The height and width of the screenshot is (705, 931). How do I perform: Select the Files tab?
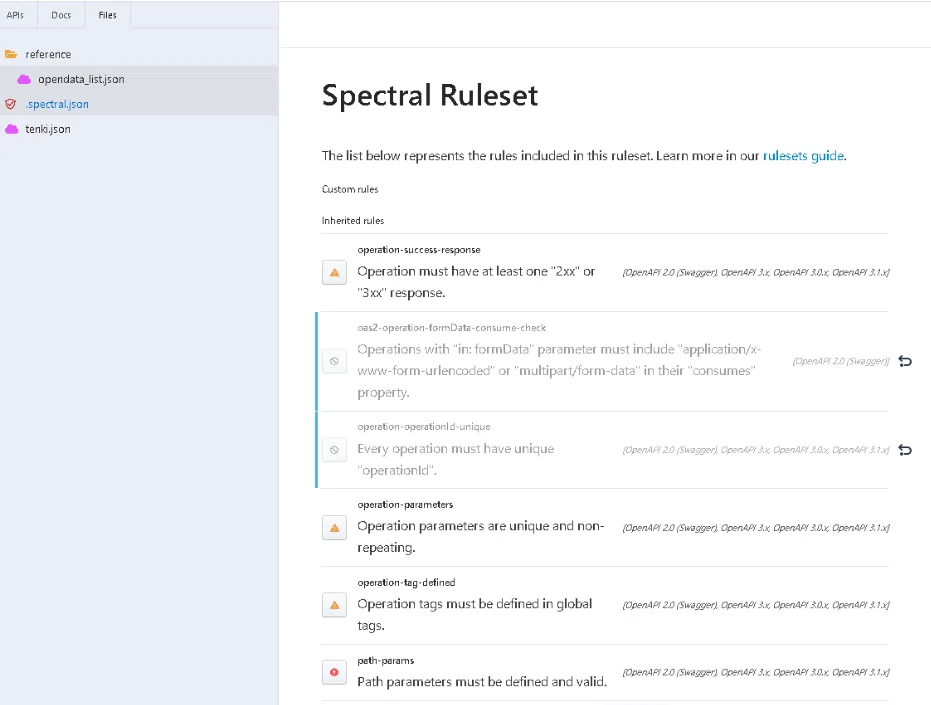(x=107, y=15)
